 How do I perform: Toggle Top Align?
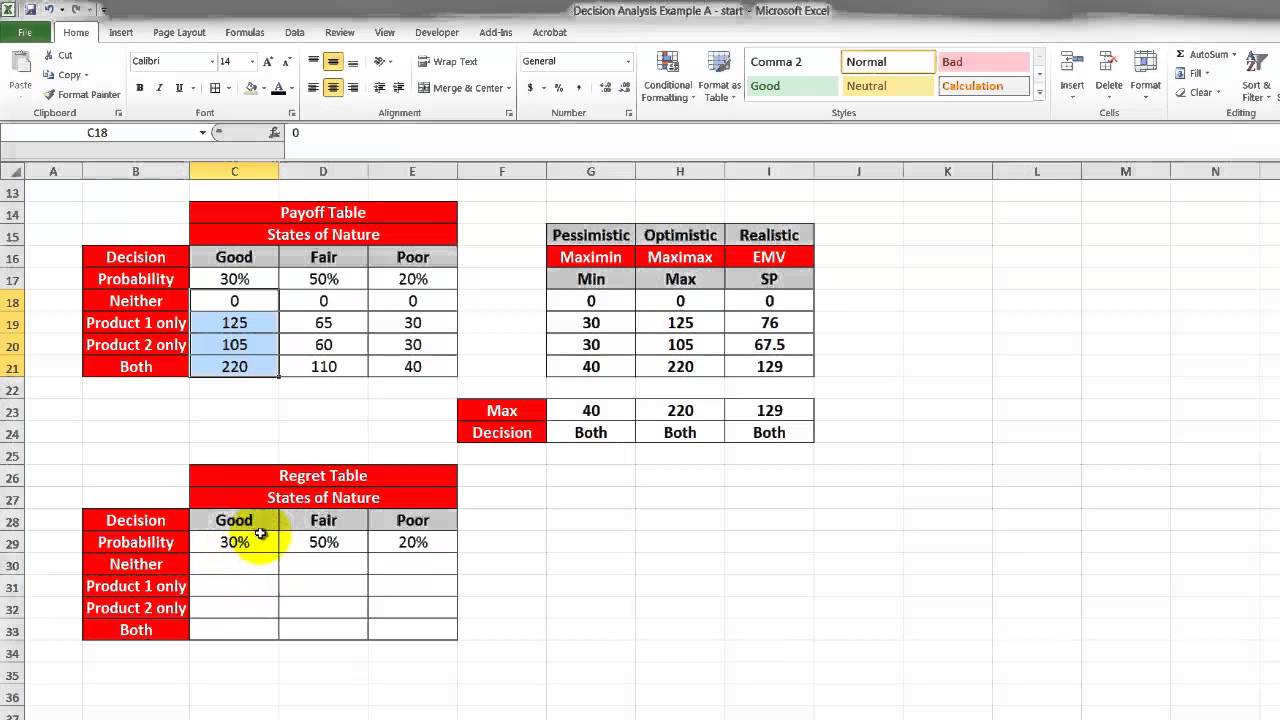coord(313,61)
